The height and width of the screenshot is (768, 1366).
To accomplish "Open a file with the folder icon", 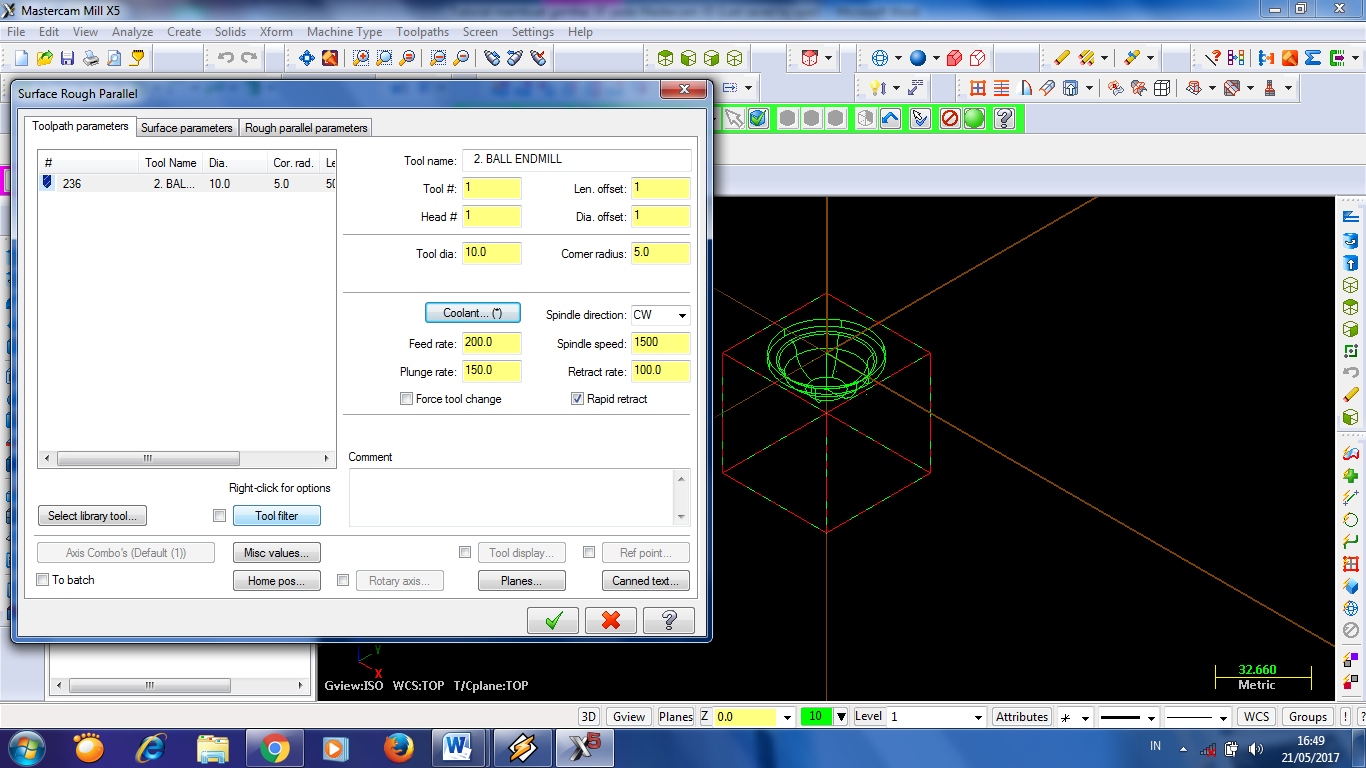I will pyautogui.click(x=45, y=58).
